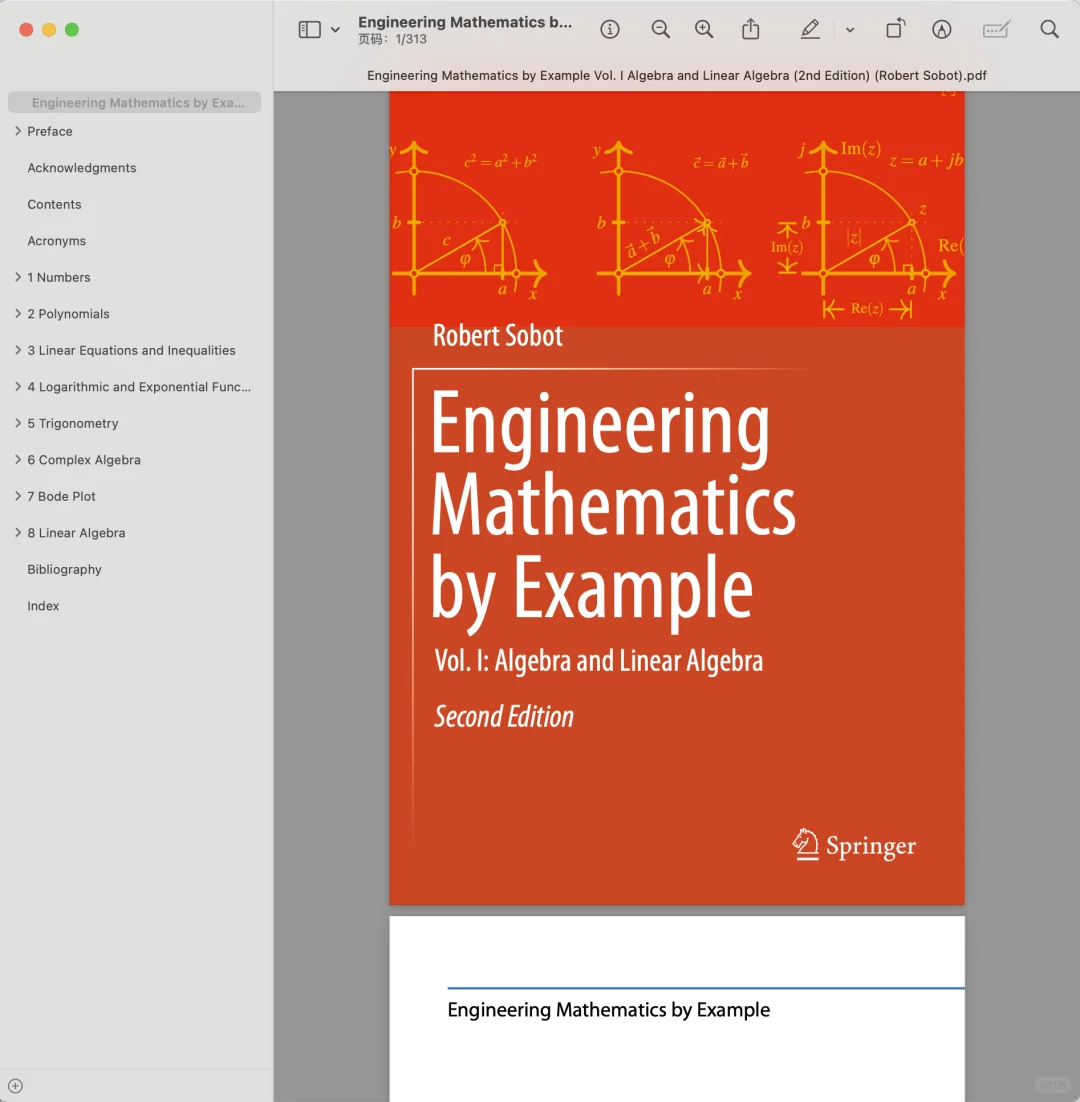Image resolution: width=1080 pixels, height=1102 pixels.
Task: Expand chapter 2 Polynomials
Action: 18,313
